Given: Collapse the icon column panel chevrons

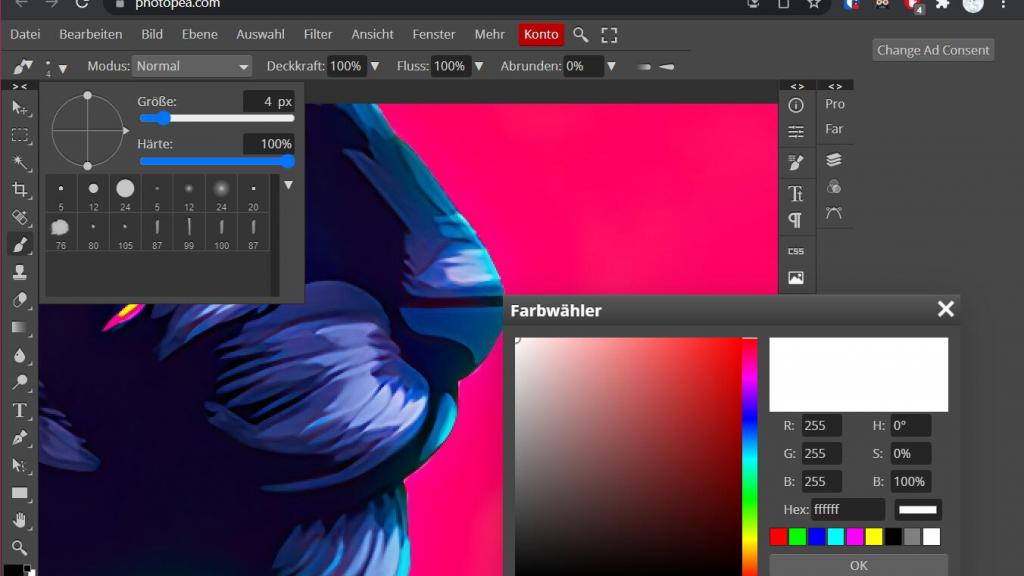Looking at the screenshot, I should [x=797, y=86].
